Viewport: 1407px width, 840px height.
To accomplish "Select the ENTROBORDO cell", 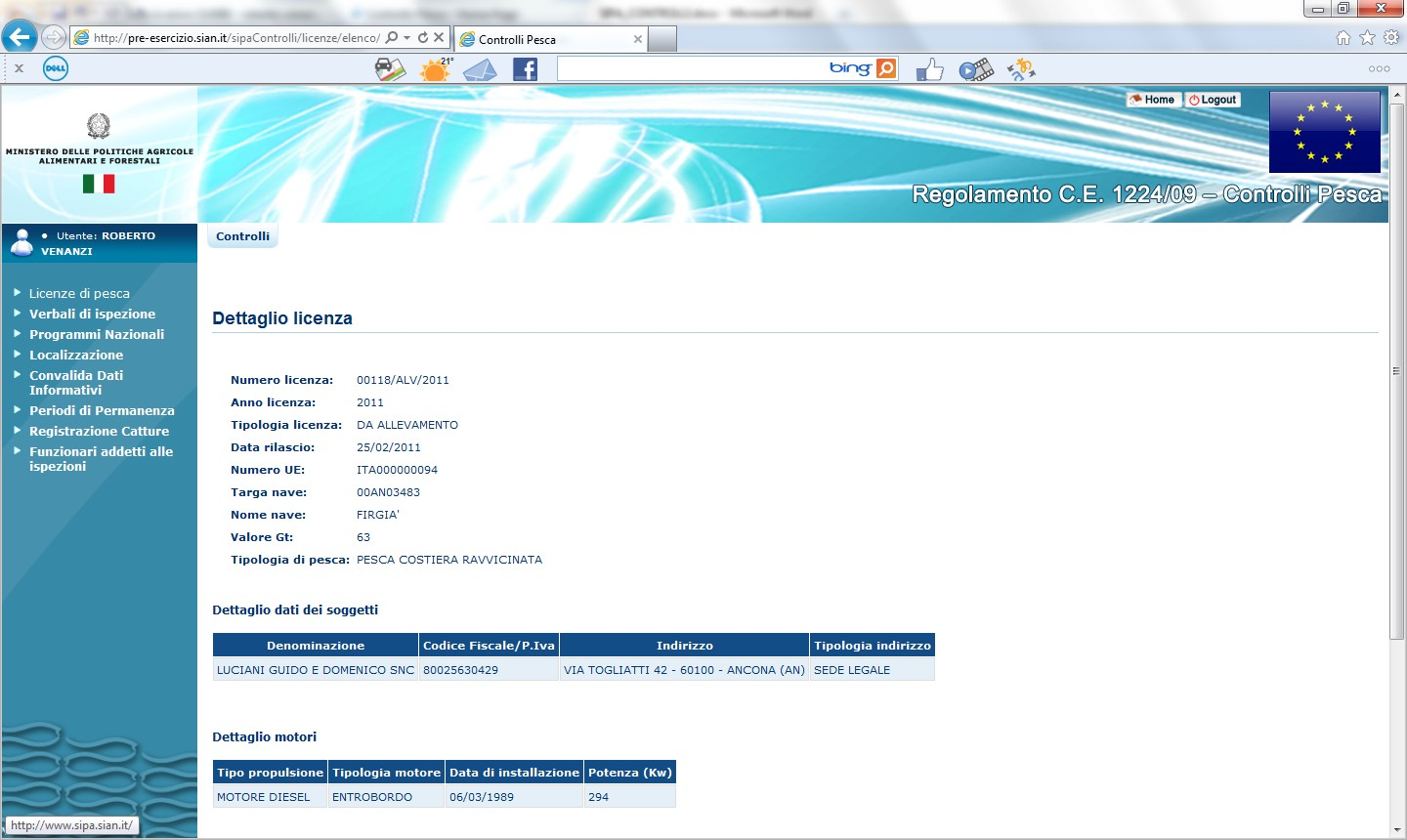I will coord(386,797).
